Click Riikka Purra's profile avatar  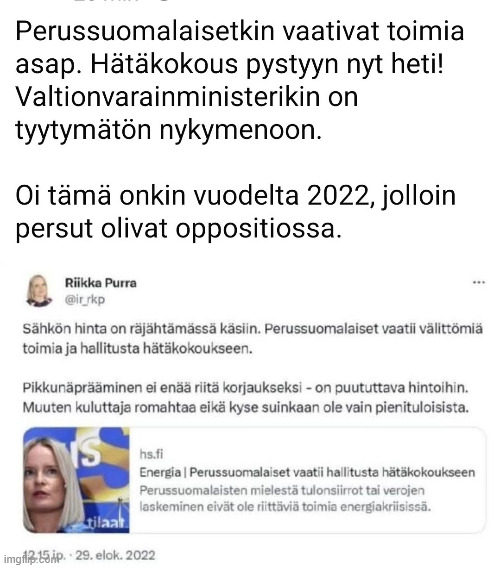38,291
